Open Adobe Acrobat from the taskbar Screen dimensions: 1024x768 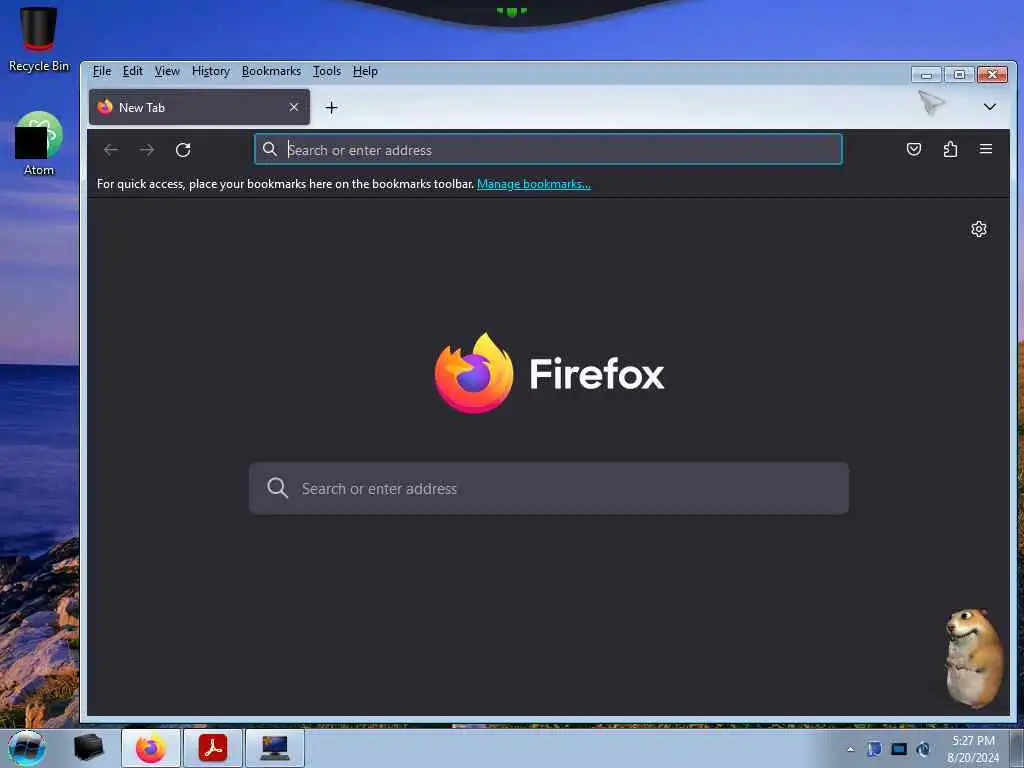(212, 748)
